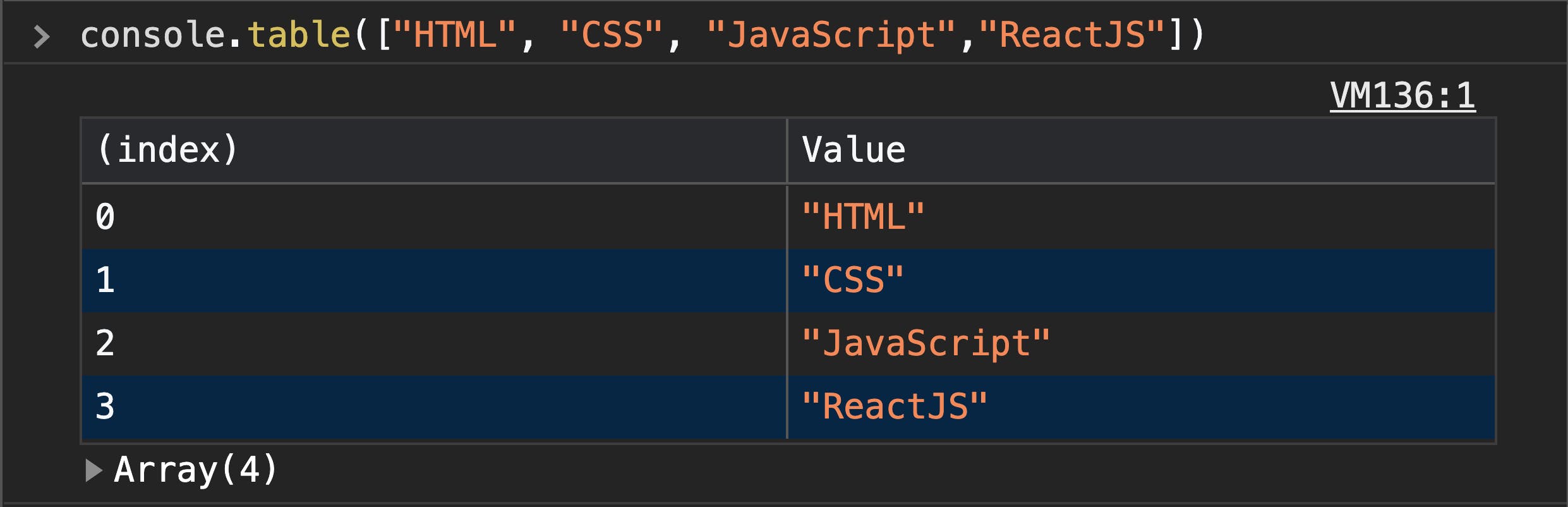Viewport: 1568px width, 507px height.
Task: Select the "JavaScript" value cell
Action: point(1141,344)
